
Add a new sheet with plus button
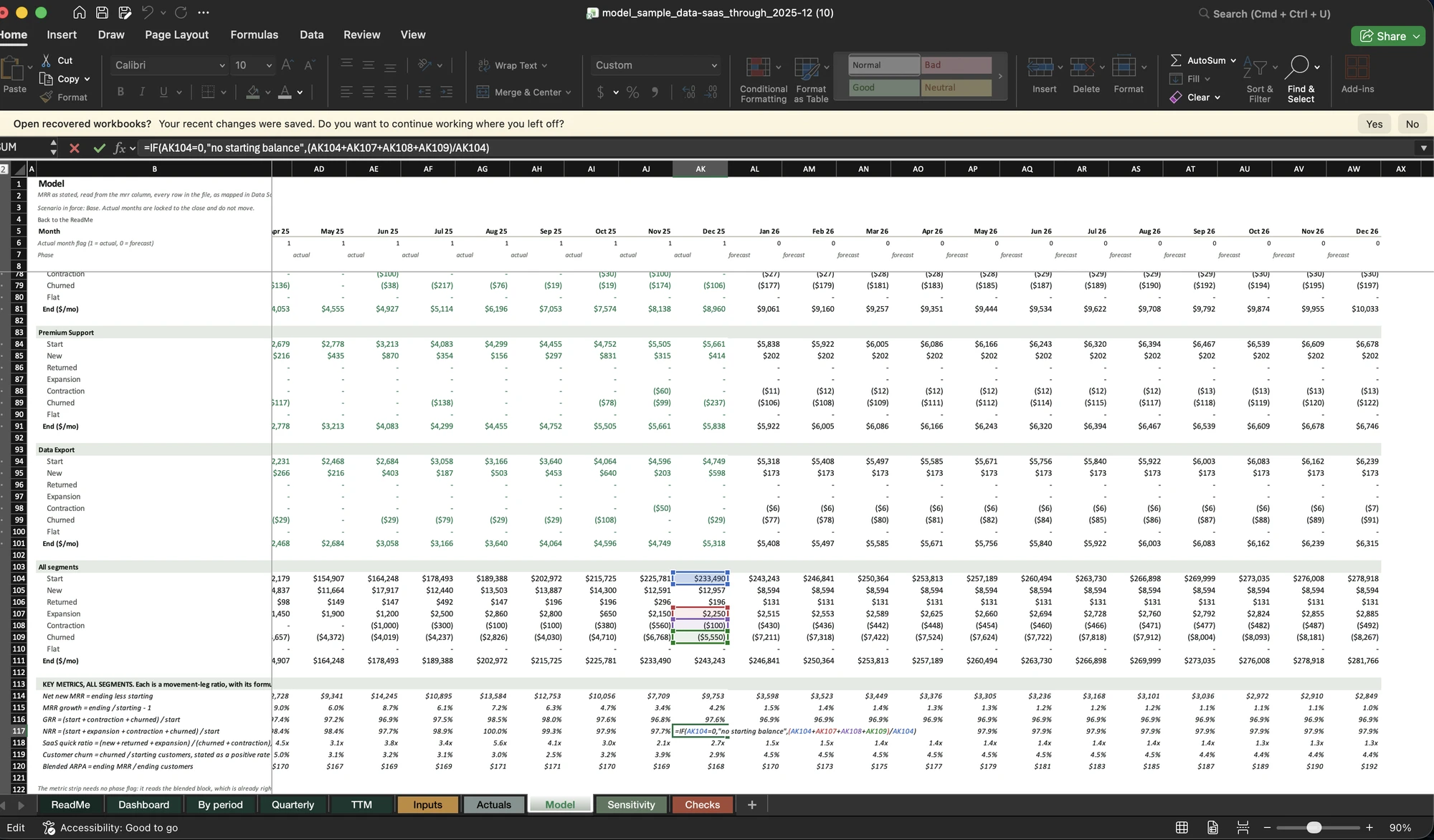click(751, 805)
